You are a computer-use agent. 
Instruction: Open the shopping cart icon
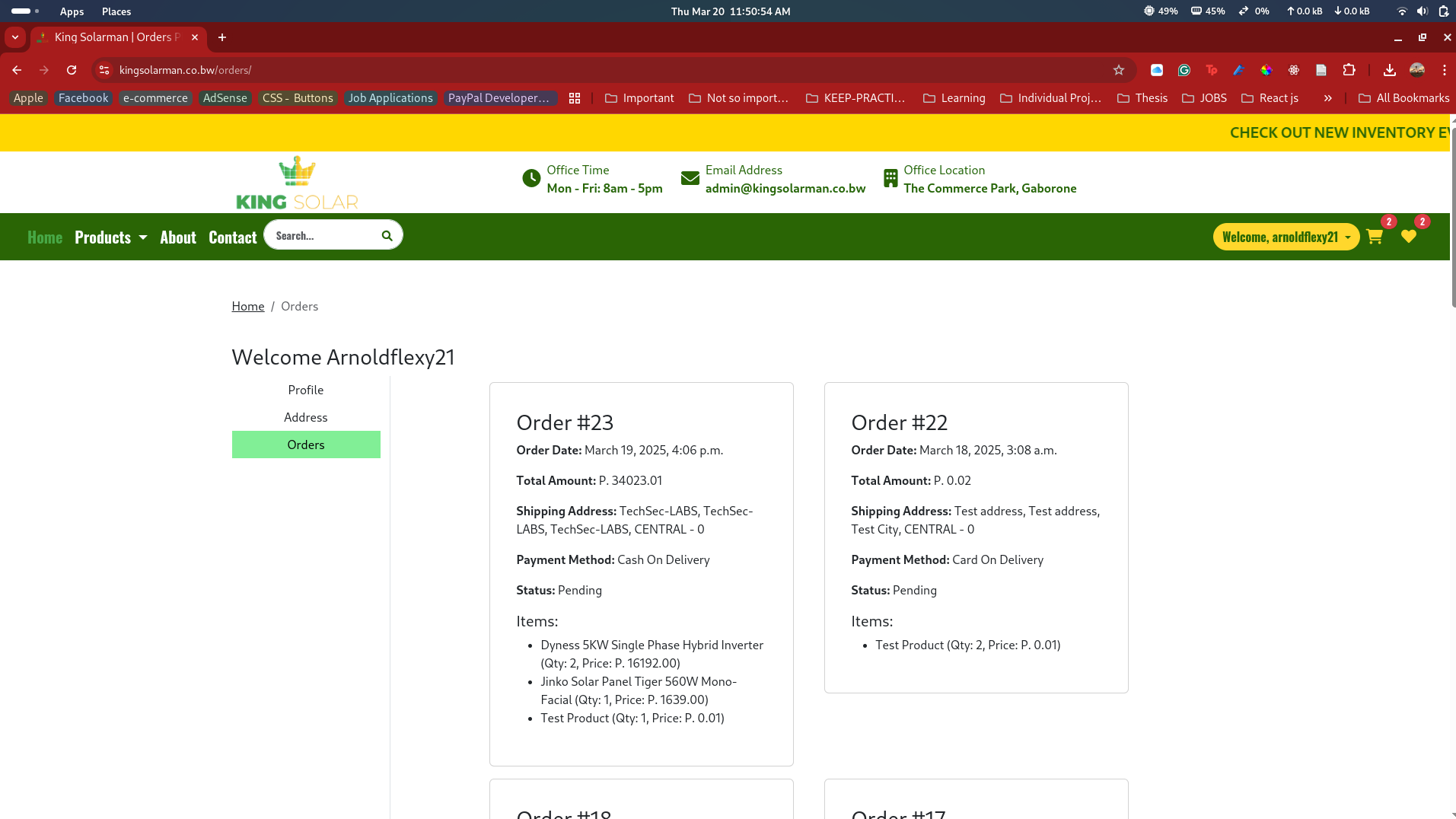click(1374, 237)
